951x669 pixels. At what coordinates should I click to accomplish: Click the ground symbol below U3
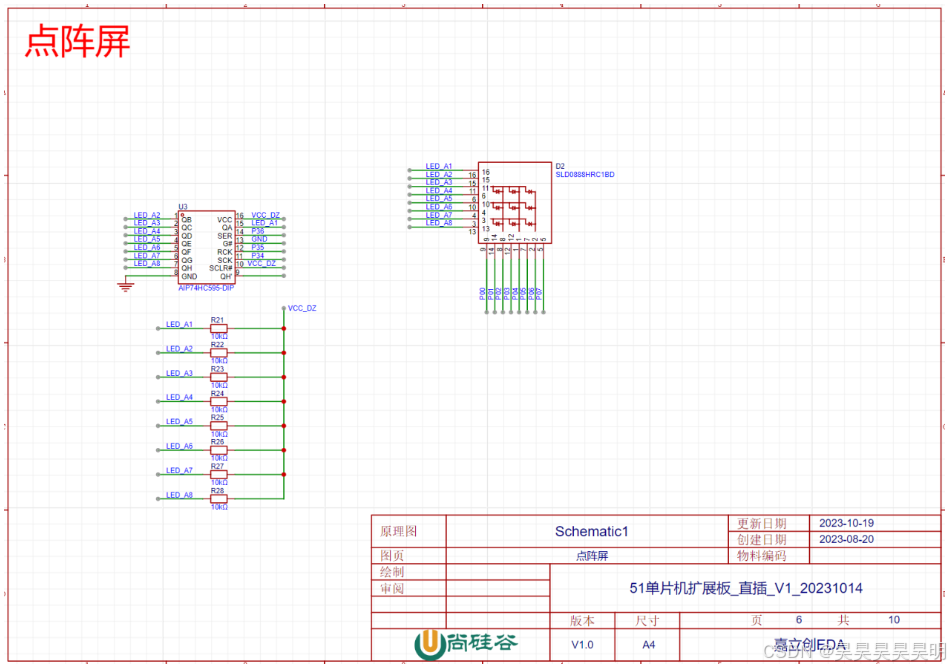(x=126, y=285)
